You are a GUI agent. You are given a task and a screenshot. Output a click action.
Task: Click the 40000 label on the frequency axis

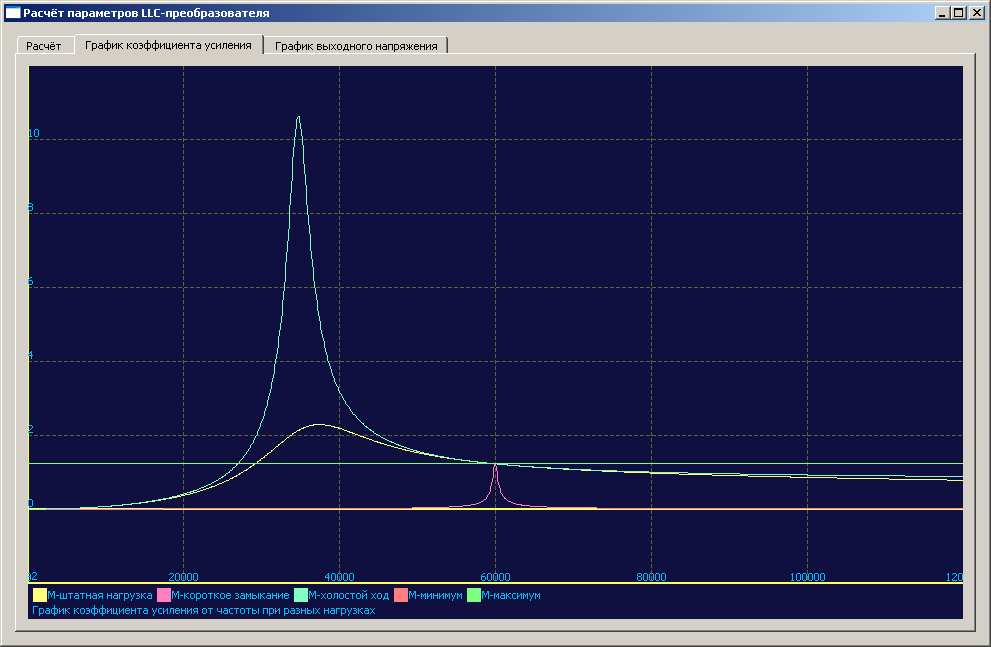tap(339, 577)
